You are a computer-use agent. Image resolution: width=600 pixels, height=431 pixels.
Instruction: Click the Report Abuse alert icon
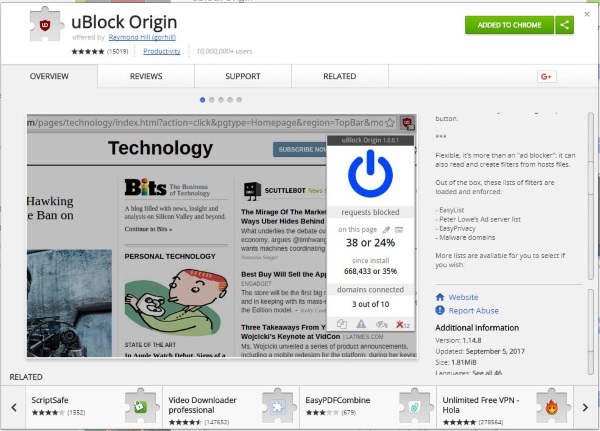click(441, 310)
